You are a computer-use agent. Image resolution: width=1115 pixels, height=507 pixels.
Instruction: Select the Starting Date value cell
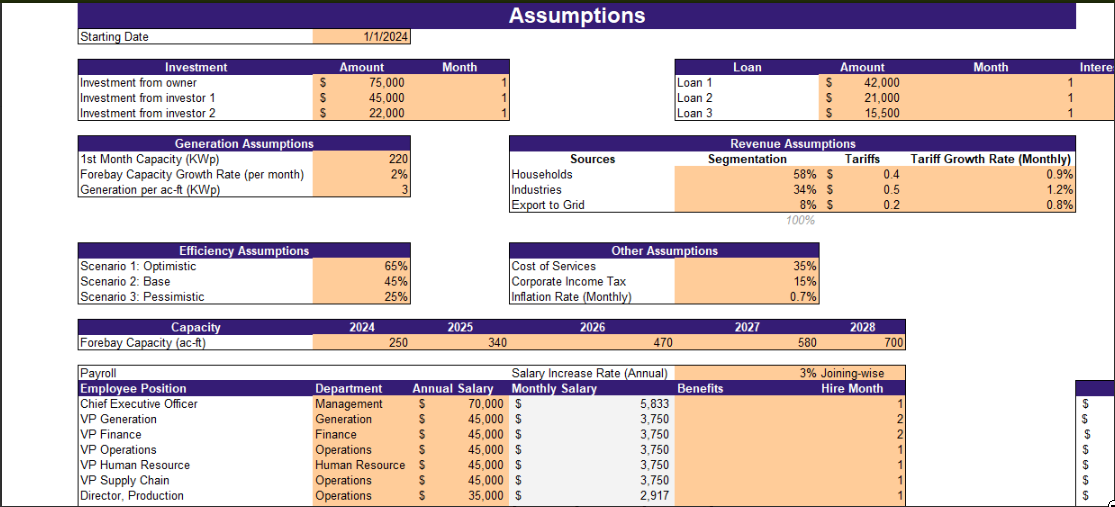click(x=361, y=37)
